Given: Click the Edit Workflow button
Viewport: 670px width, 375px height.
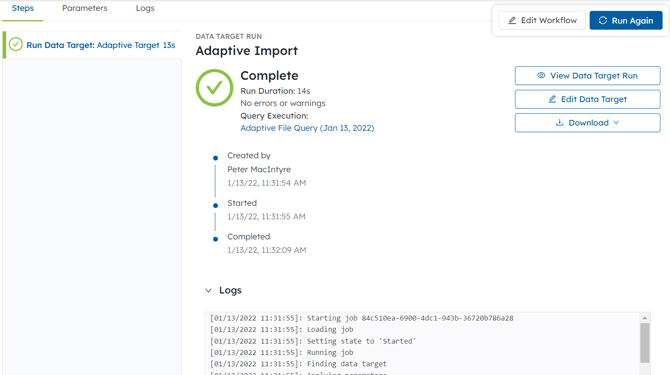Looking at the screenshot, I should (542, 20).
